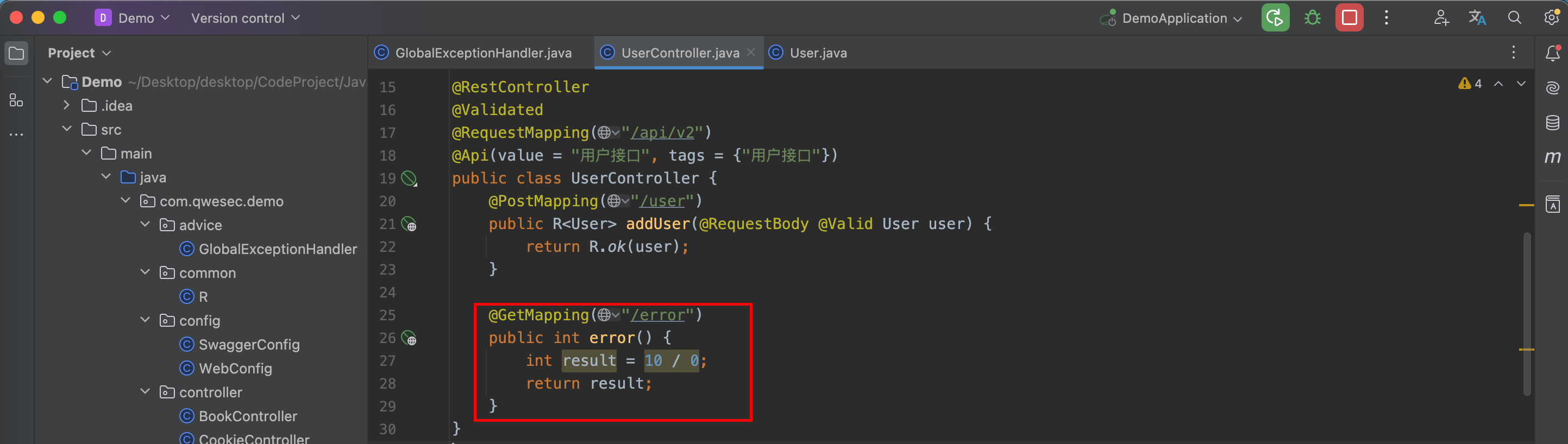Open editor tabs options vertical dots
This screenshot has width=1568, height=444.
coord(1513,53)
